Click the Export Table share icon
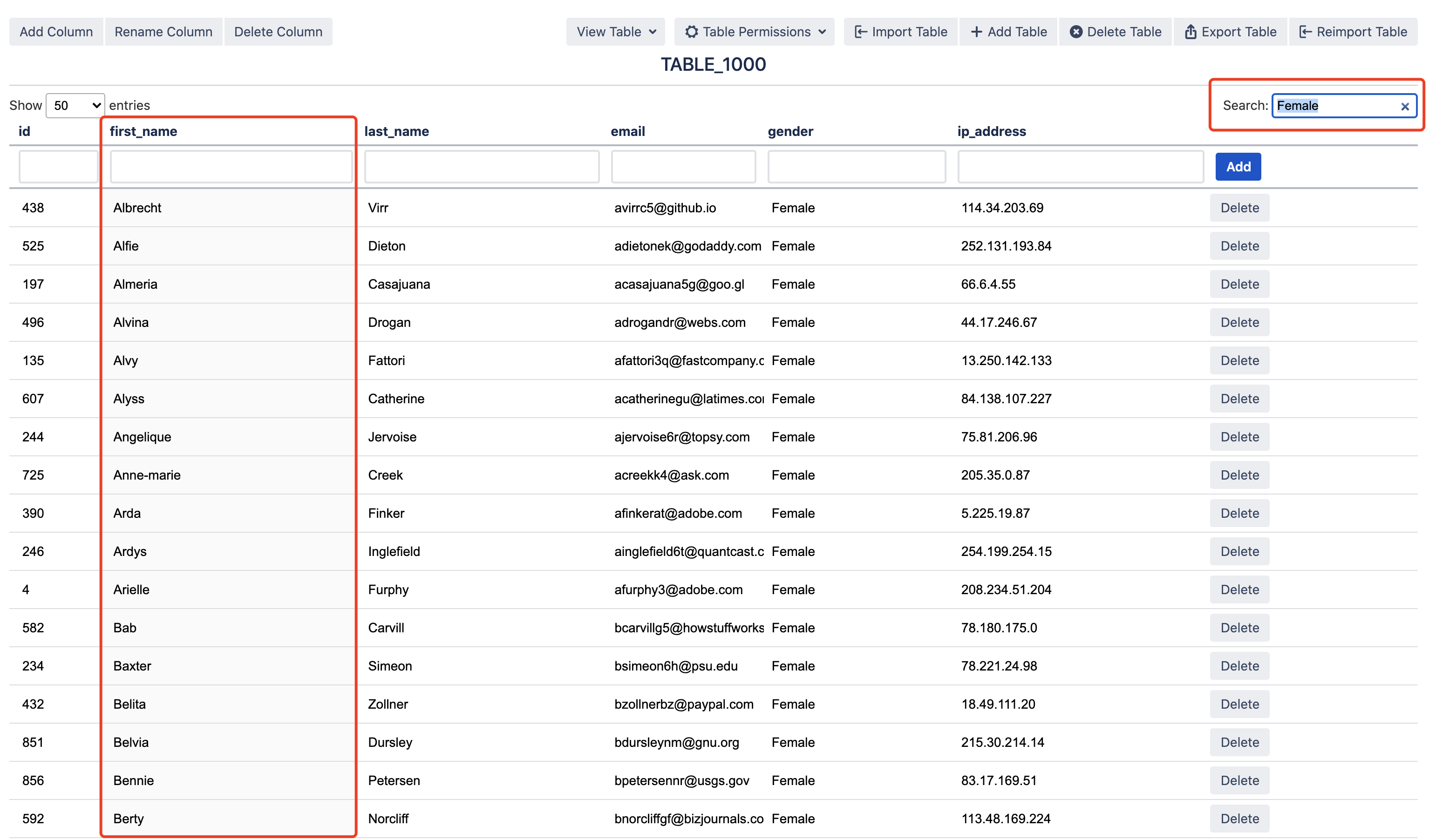This screenshot has width=1429, height=840. pos(1190,32)
